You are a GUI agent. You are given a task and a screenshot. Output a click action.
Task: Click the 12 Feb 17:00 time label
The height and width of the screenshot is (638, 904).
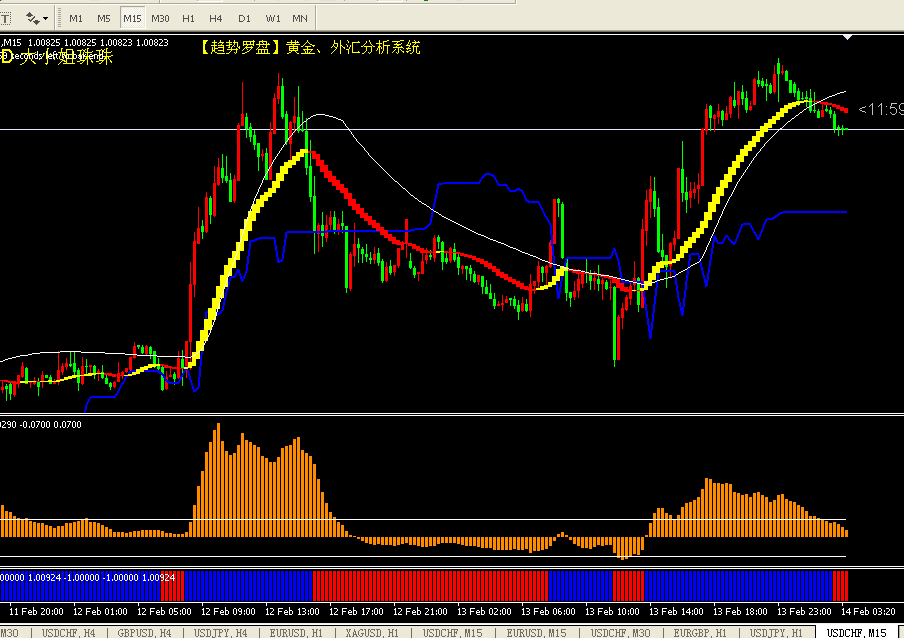[356, 611]
